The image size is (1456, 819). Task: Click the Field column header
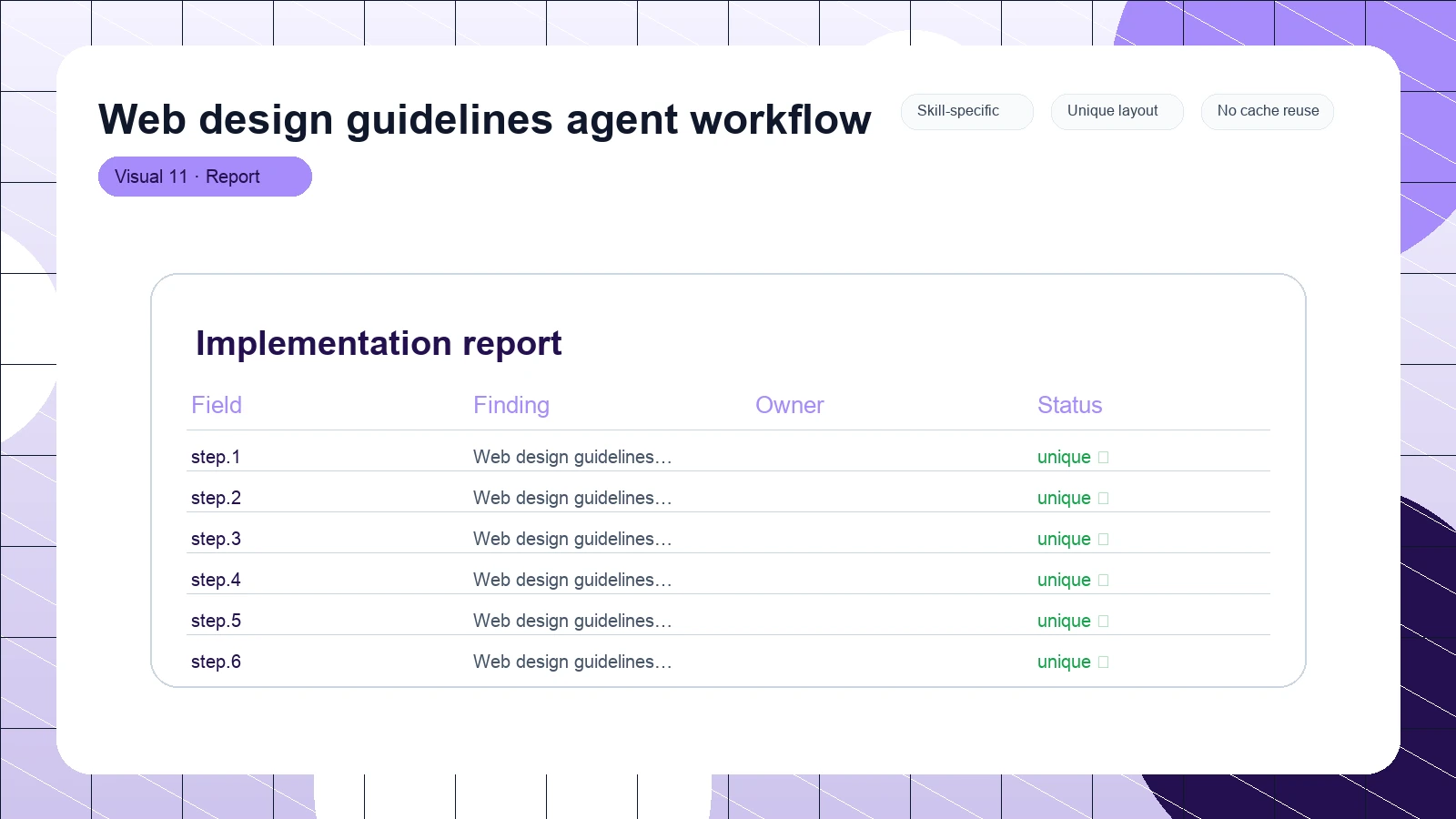point(217,405)
